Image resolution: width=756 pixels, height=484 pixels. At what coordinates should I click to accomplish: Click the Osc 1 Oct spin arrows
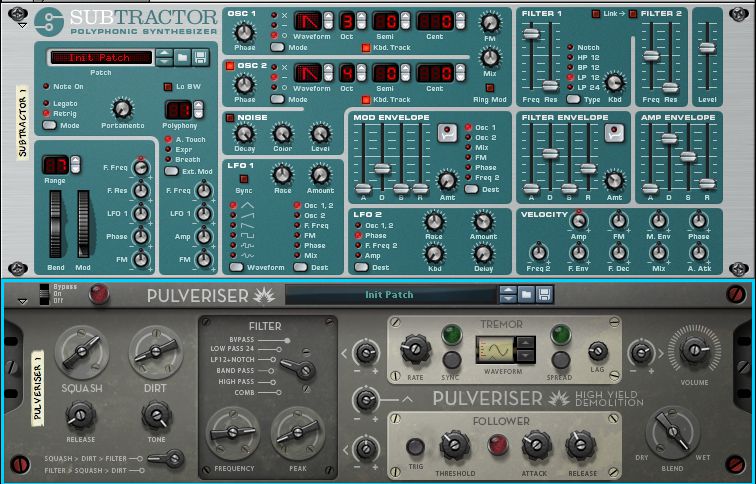(x=362, y=21)
